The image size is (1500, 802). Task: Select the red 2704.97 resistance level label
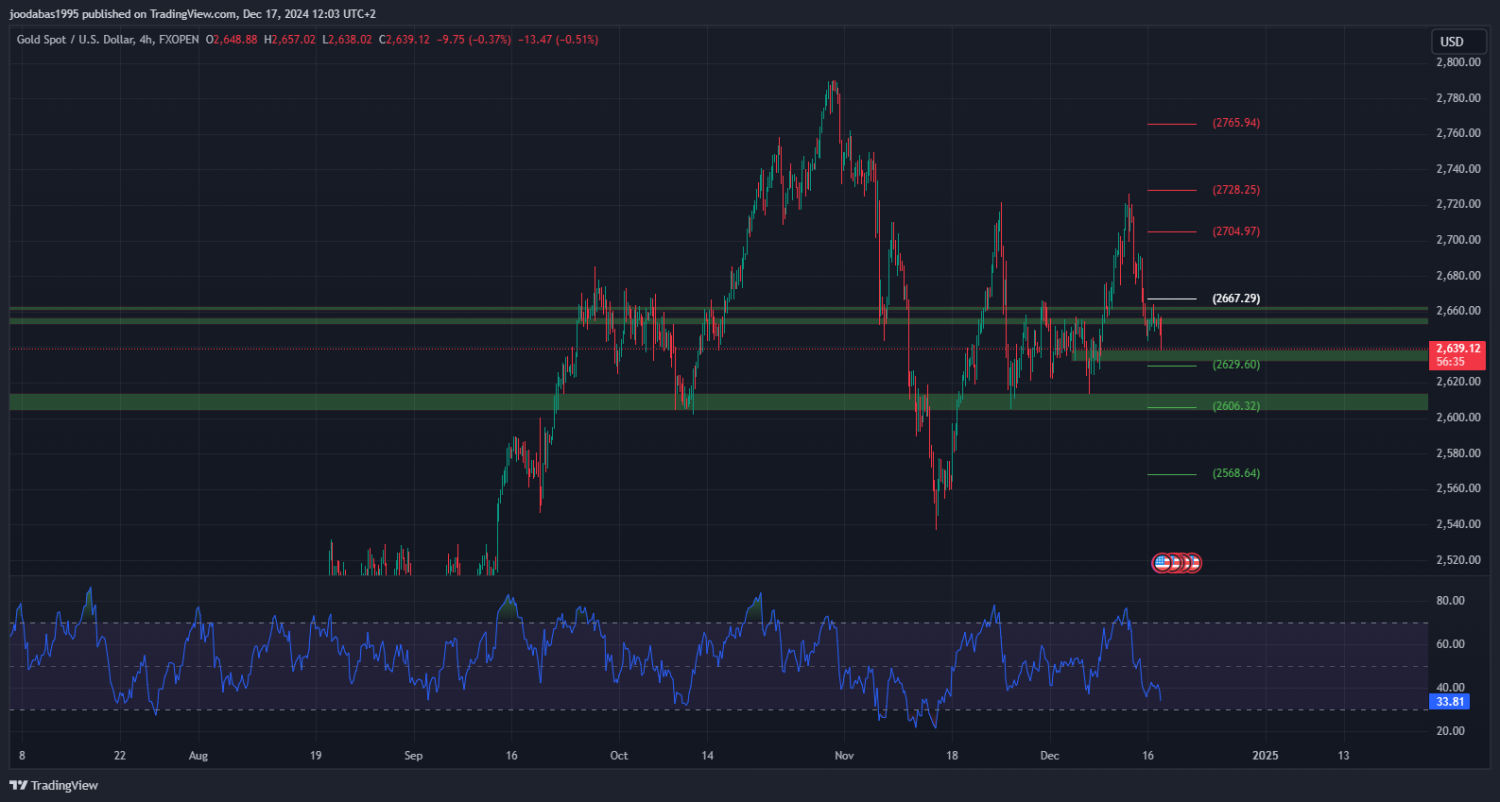1236,231
